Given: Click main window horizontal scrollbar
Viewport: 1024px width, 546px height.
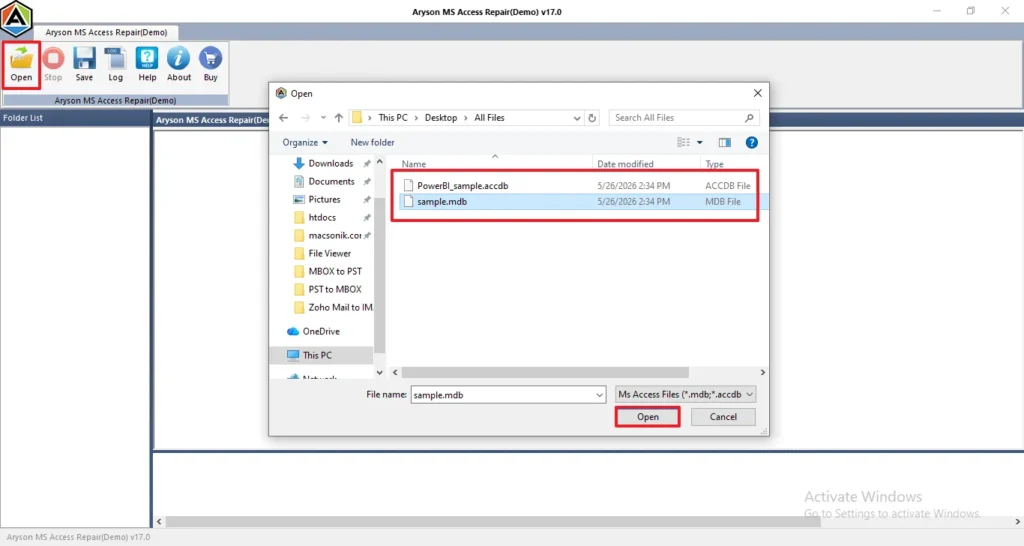Looking at the screenshot, I should [x=493, y=522].
